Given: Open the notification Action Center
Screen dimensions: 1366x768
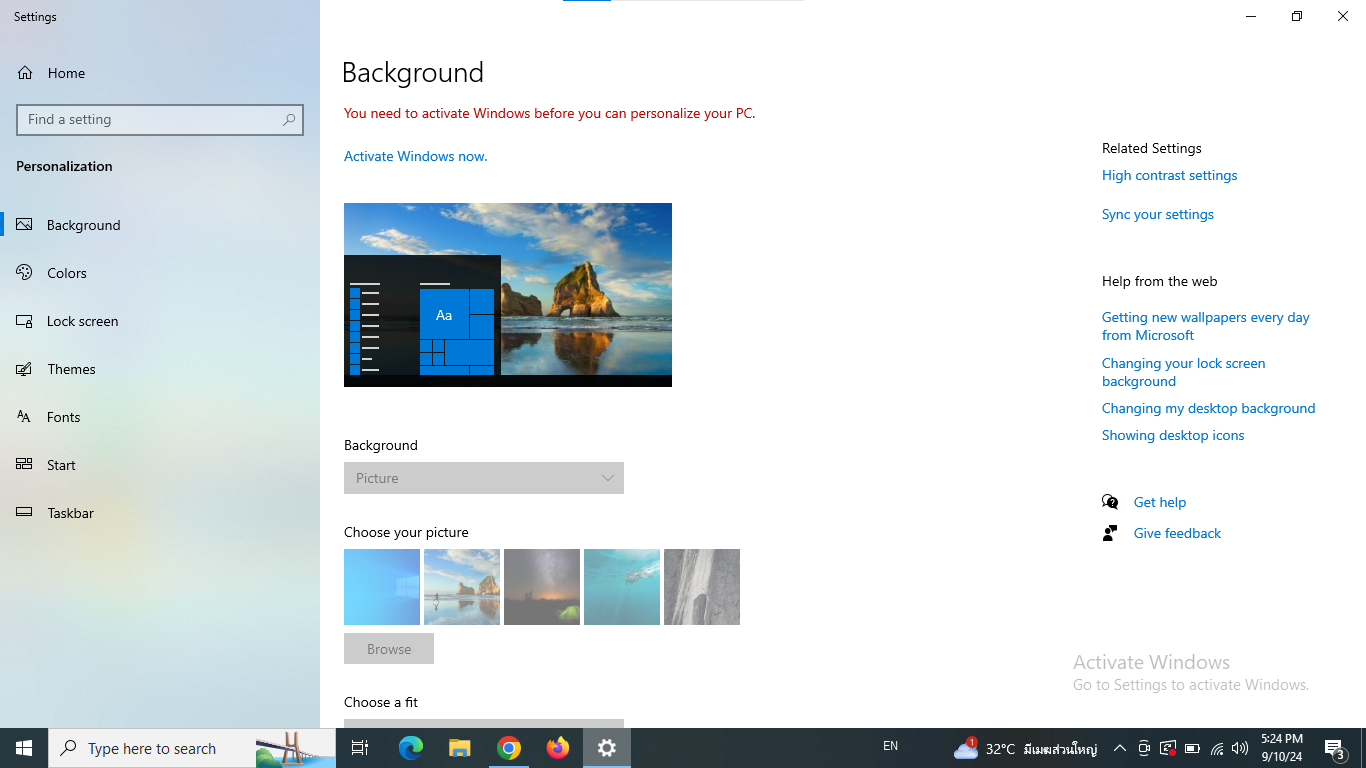Looking at the screenshot, I should 1335,748.
